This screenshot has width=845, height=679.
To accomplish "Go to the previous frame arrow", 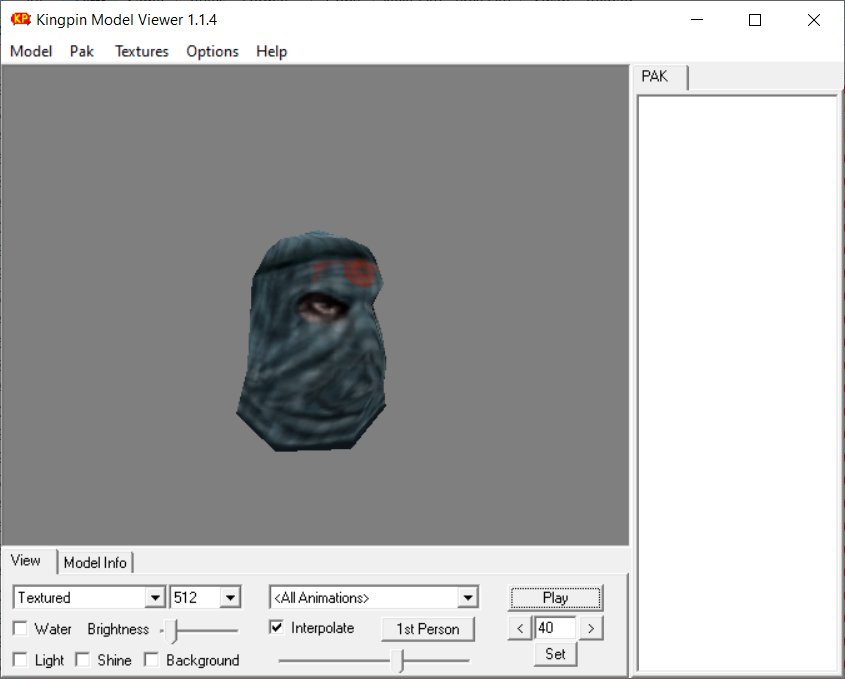I will [x=520, y=628].
